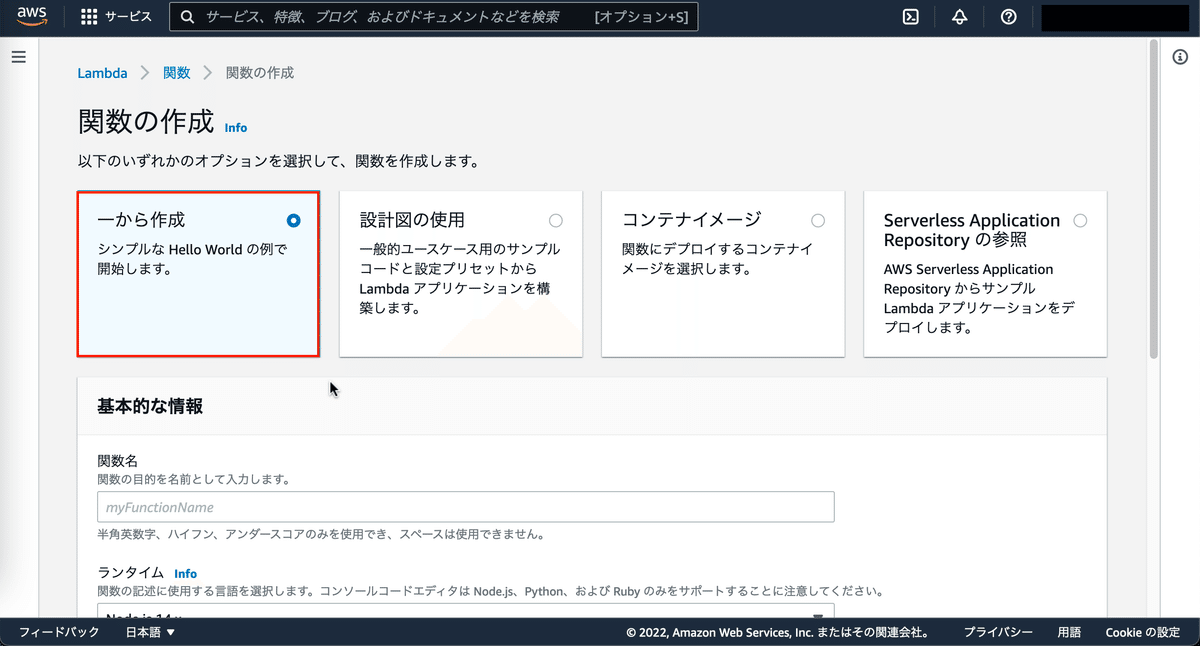Focus the 関数名 input field

[x=466, y=507]
